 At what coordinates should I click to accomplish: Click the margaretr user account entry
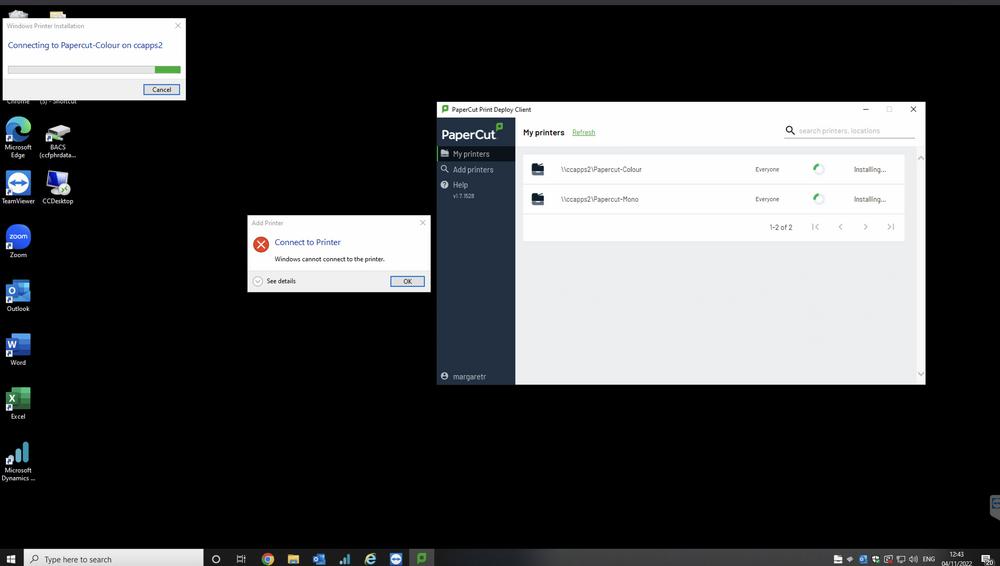(464, 376)
